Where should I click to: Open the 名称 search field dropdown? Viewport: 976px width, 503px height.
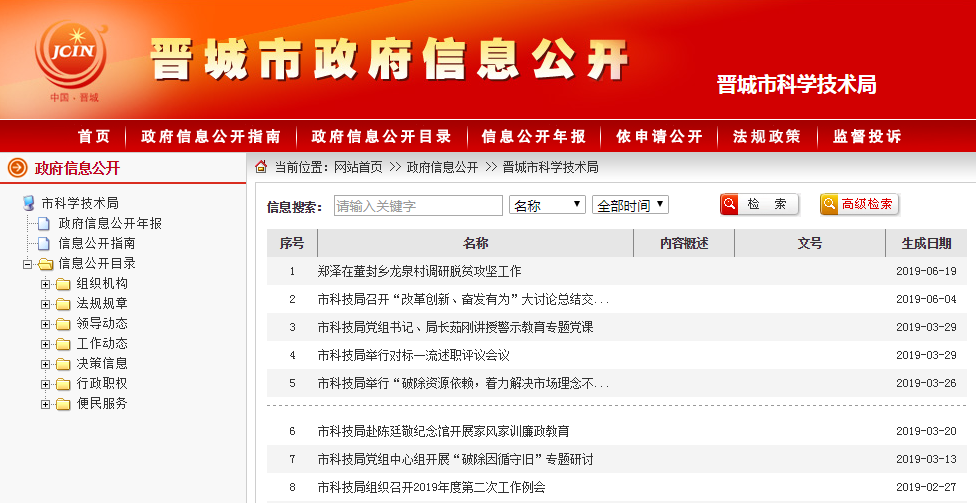point(547,205)
